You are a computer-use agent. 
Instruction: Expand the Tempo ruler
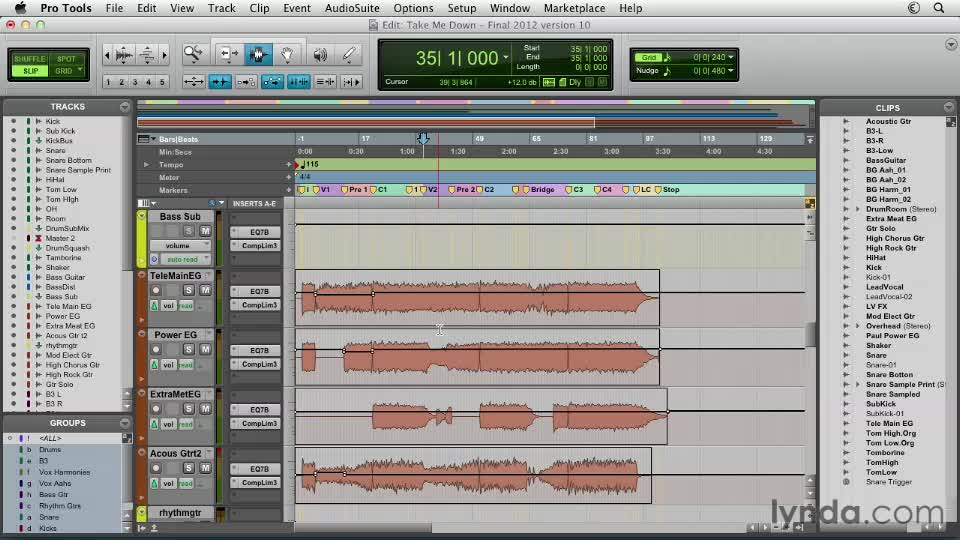coord(146,165)
